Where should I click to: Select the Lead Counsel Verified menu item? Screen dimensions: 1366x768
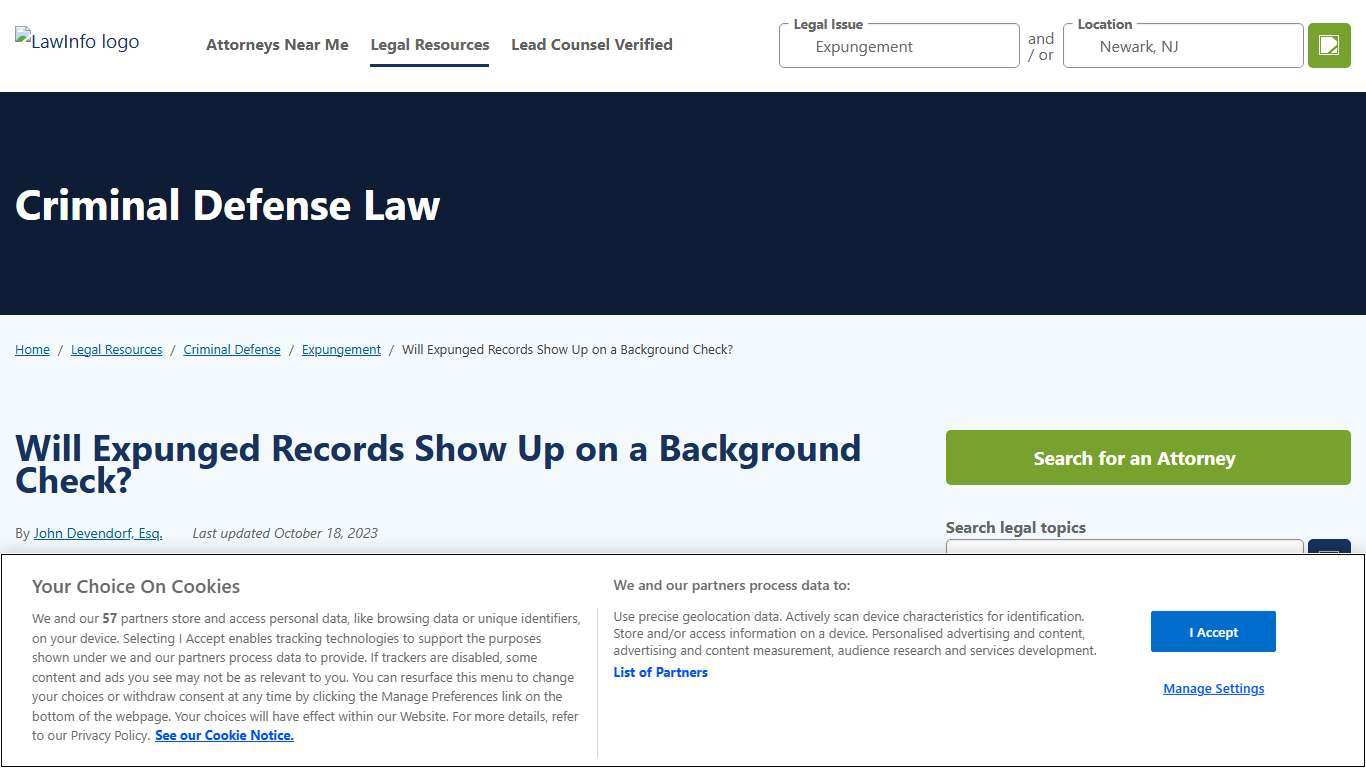pos(591,44)
